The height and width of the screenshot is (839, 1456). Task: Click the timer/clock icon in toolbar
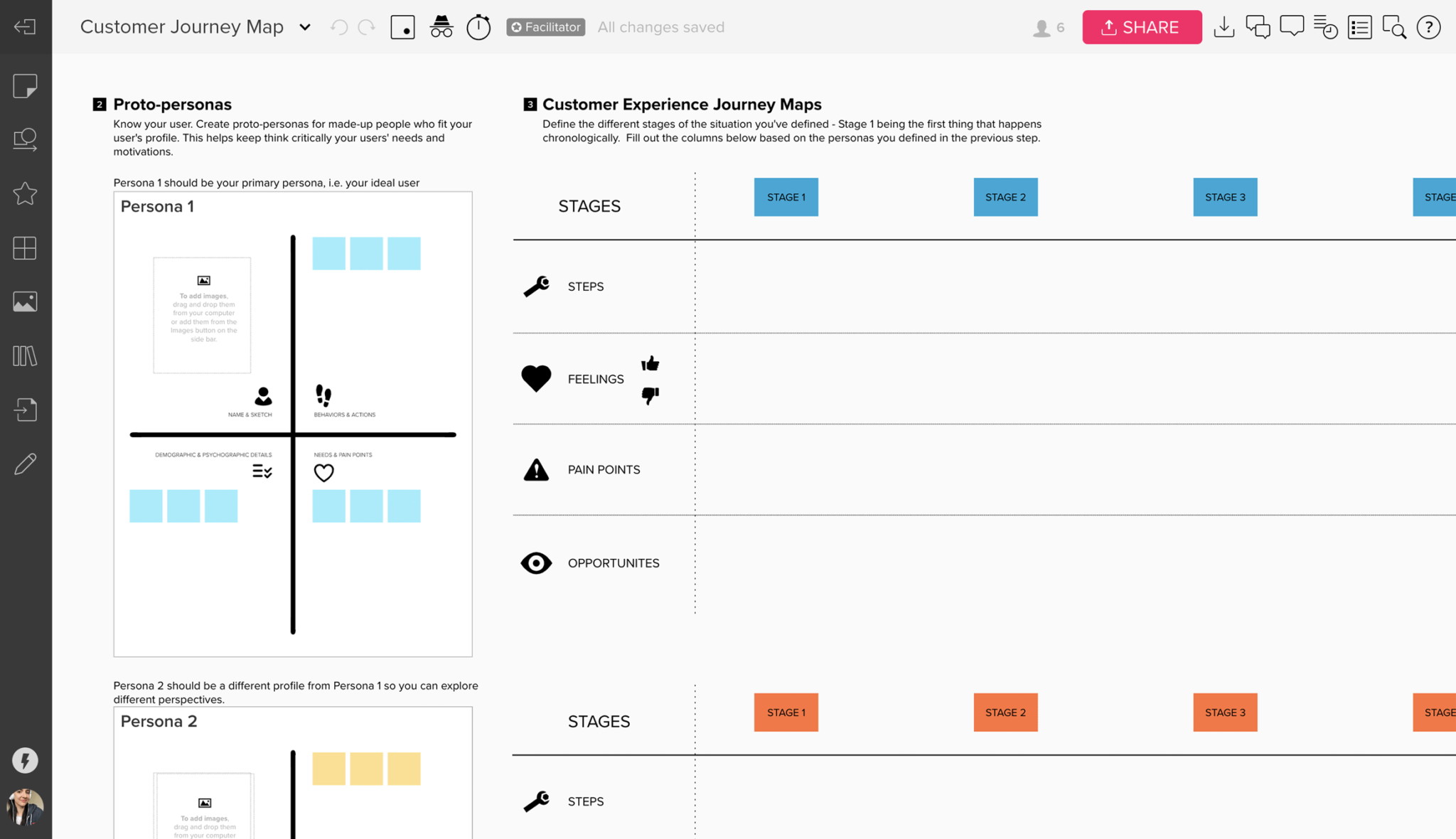coord(478,27)
